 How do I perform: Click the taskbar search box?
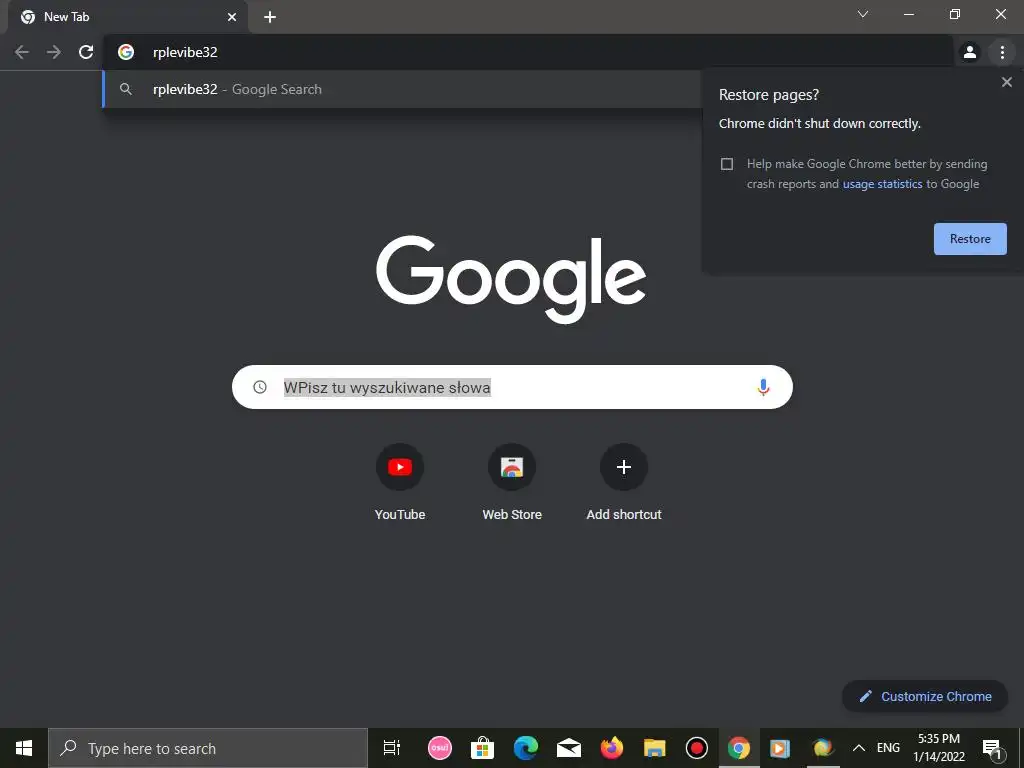208,748
